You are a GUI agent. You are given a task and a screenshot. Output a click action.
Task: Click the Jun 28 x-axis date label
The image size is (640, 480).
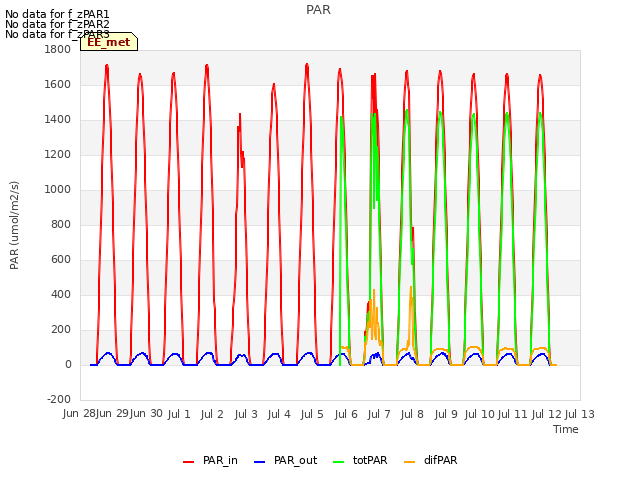coord(79,414)
